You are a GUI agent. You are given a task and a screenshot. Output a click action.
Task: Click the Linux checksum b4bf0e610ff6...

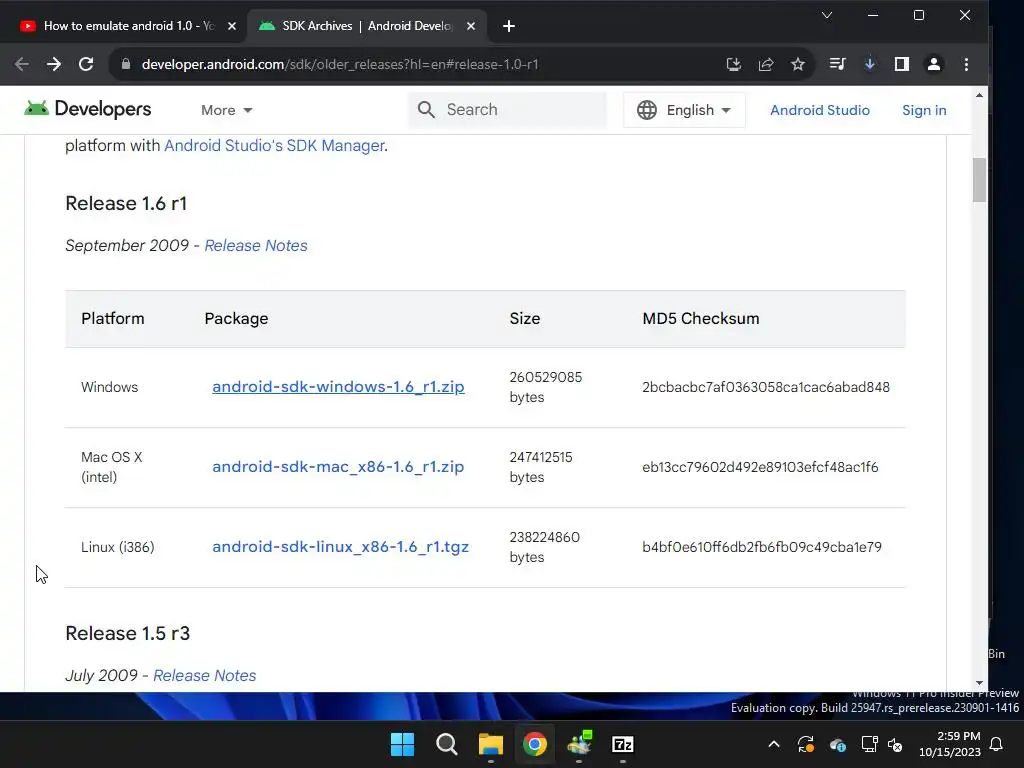click(761, 547)
